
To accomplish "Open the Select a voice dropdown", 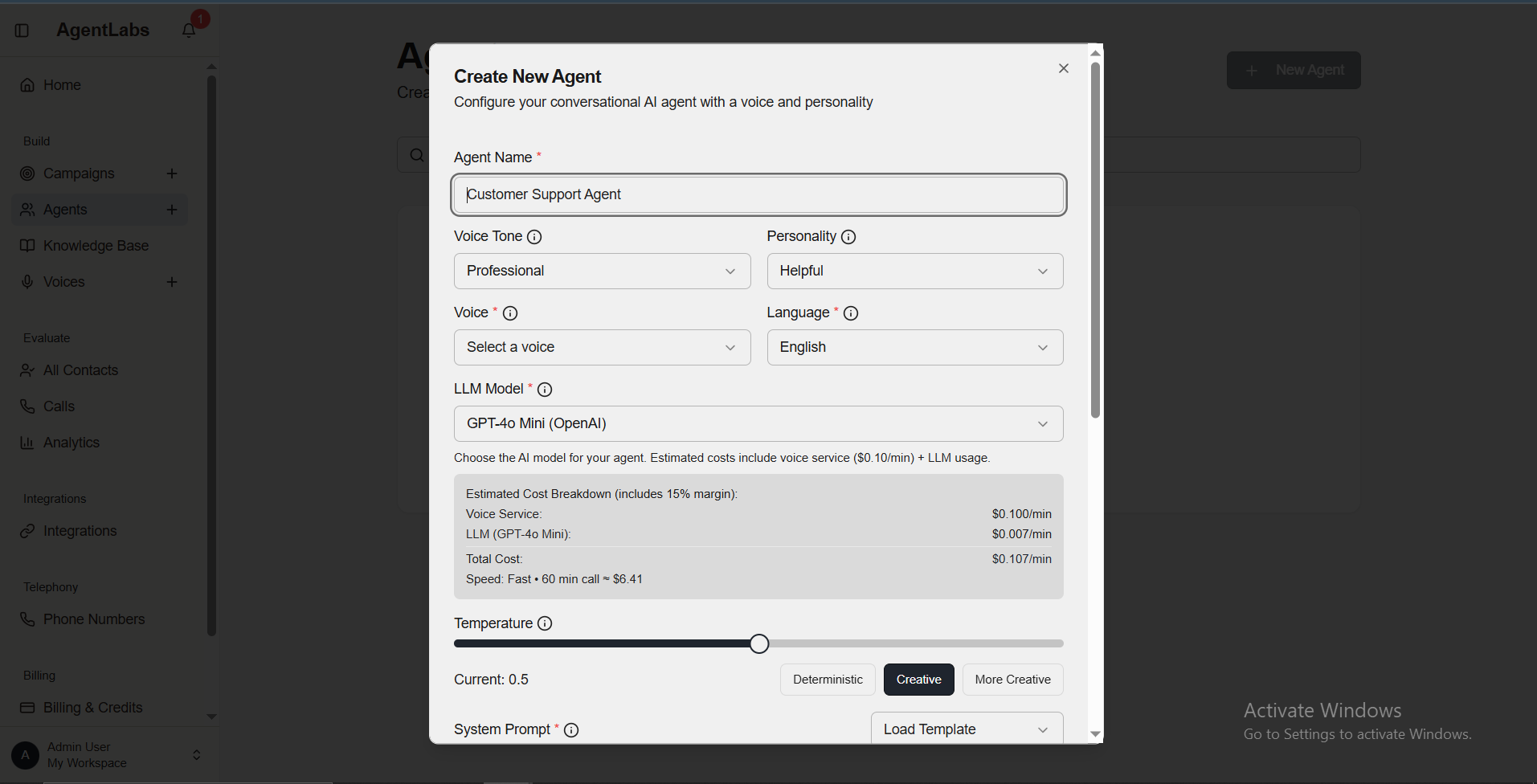I will pos(601,347).
